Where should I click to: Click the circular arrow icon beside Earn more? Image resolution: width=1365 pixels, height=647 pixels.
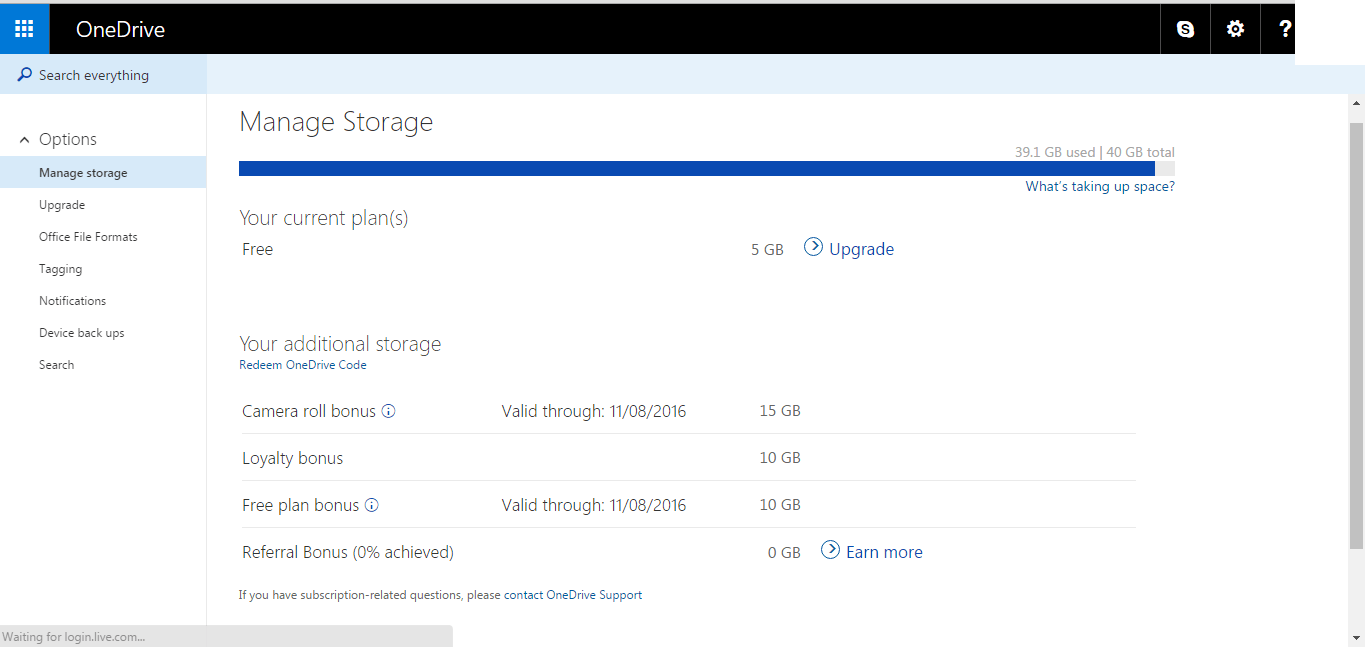coord(830,550)
